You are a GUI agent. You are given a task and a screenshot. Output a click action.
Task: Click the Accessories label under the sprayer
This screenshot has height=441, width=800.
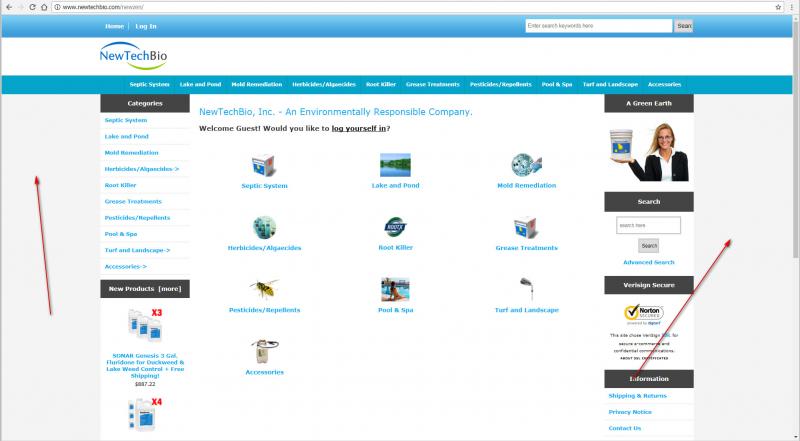point(264,372)
